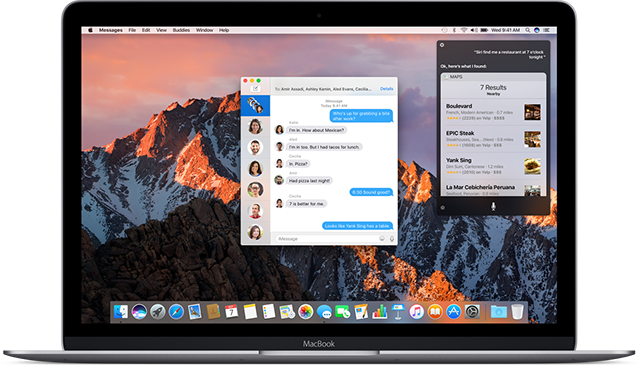Click message "7 is better for me."
This screenshot has height=366, width=640.
tap(307, 204)
